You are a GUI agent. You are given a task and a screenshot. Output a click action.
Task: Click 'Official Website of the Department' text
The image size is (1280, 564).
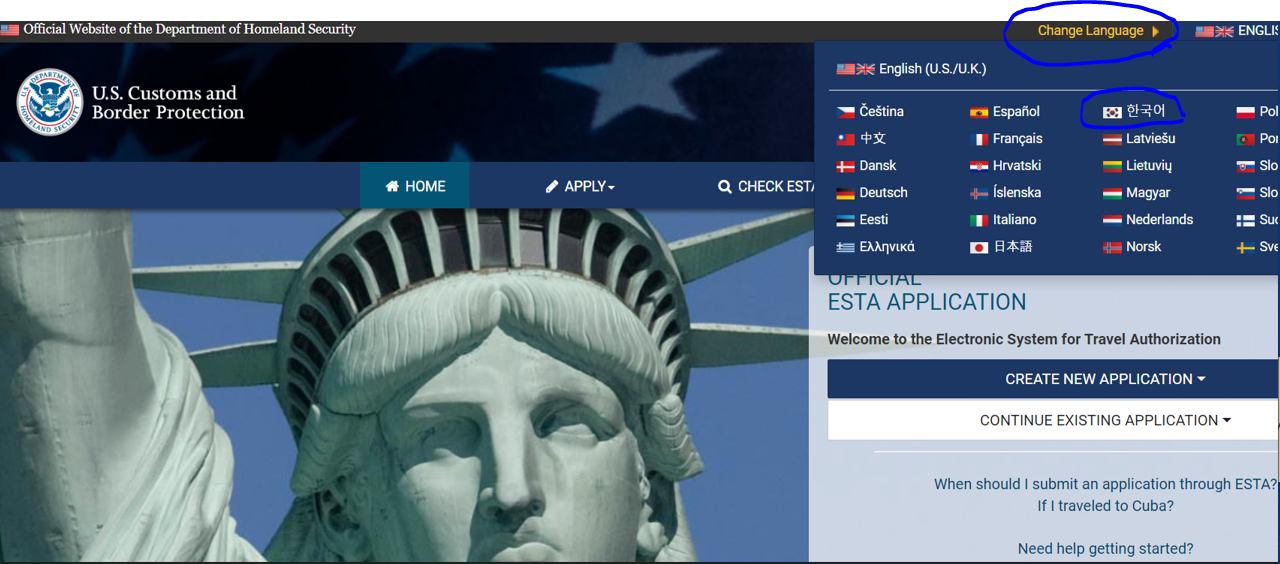(190, 30)
